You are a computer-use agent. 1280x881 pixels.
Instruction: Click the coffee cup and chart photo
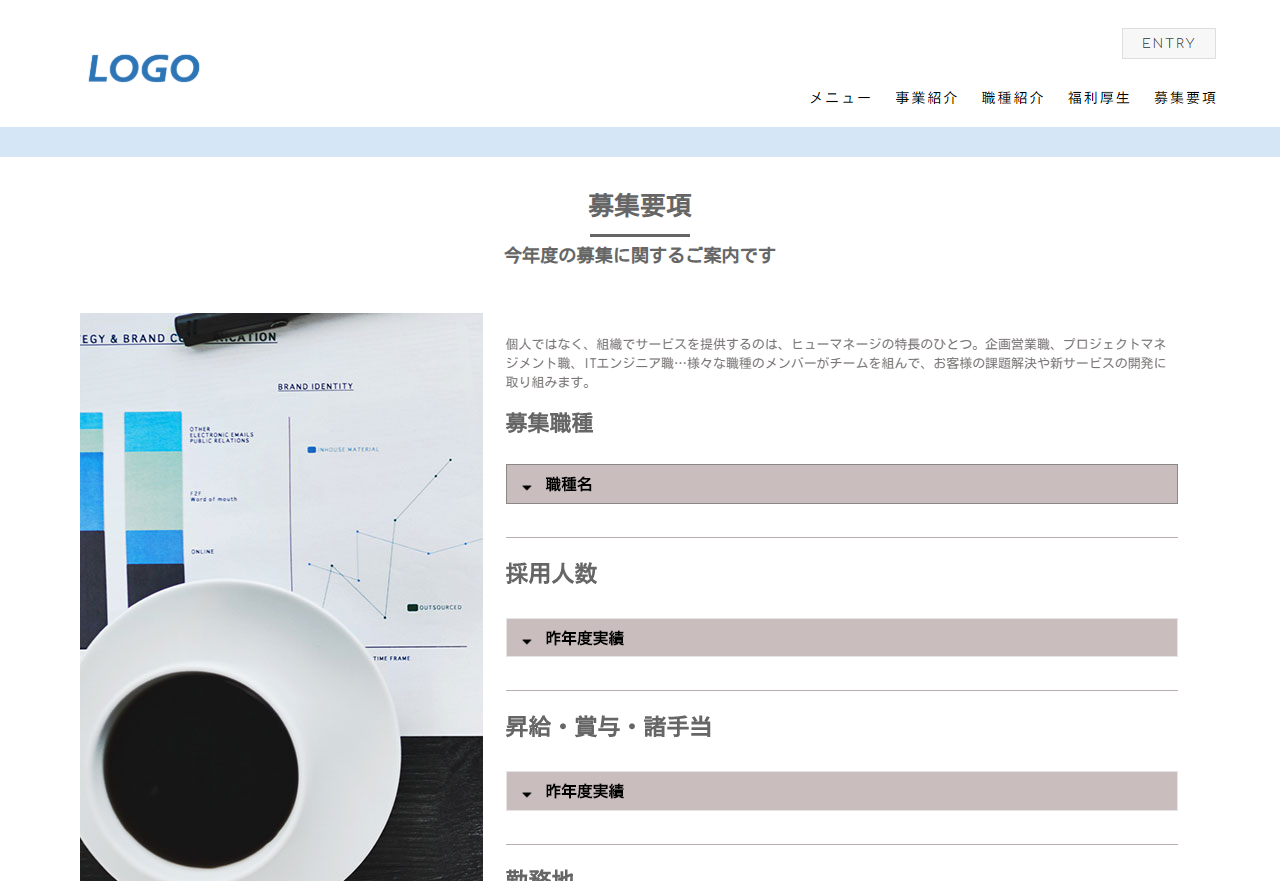[281, 597]
